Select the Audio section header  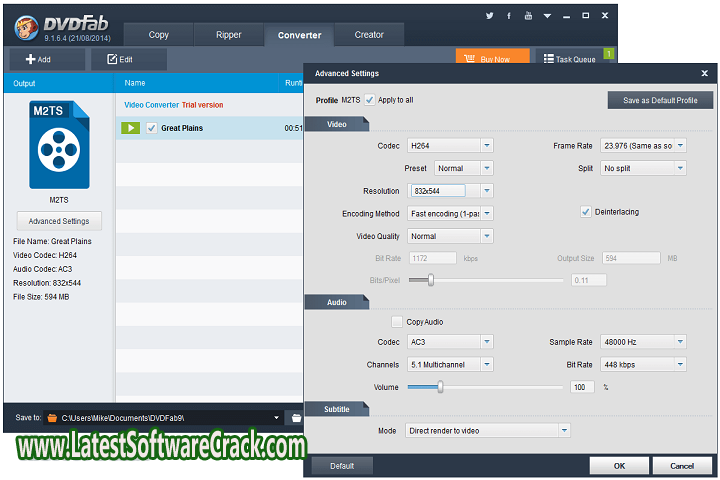point(337,302)
